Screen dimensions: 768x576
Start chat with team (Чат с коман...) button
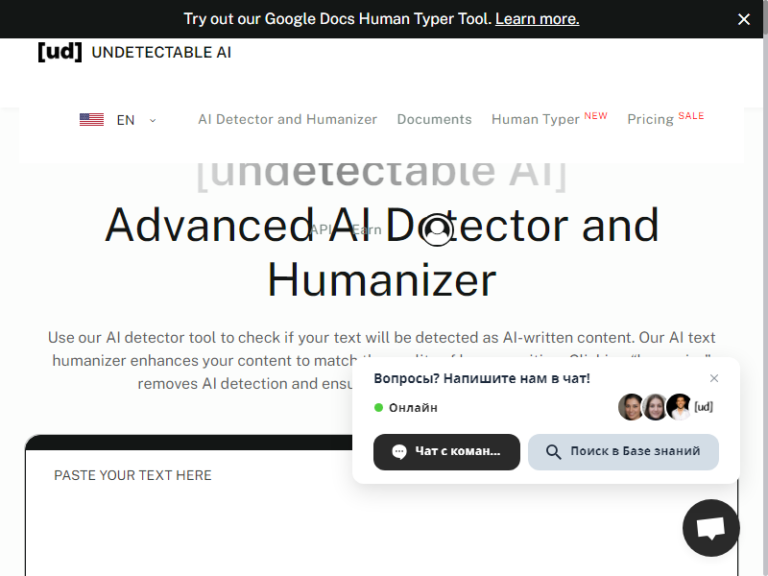(446, 452)
